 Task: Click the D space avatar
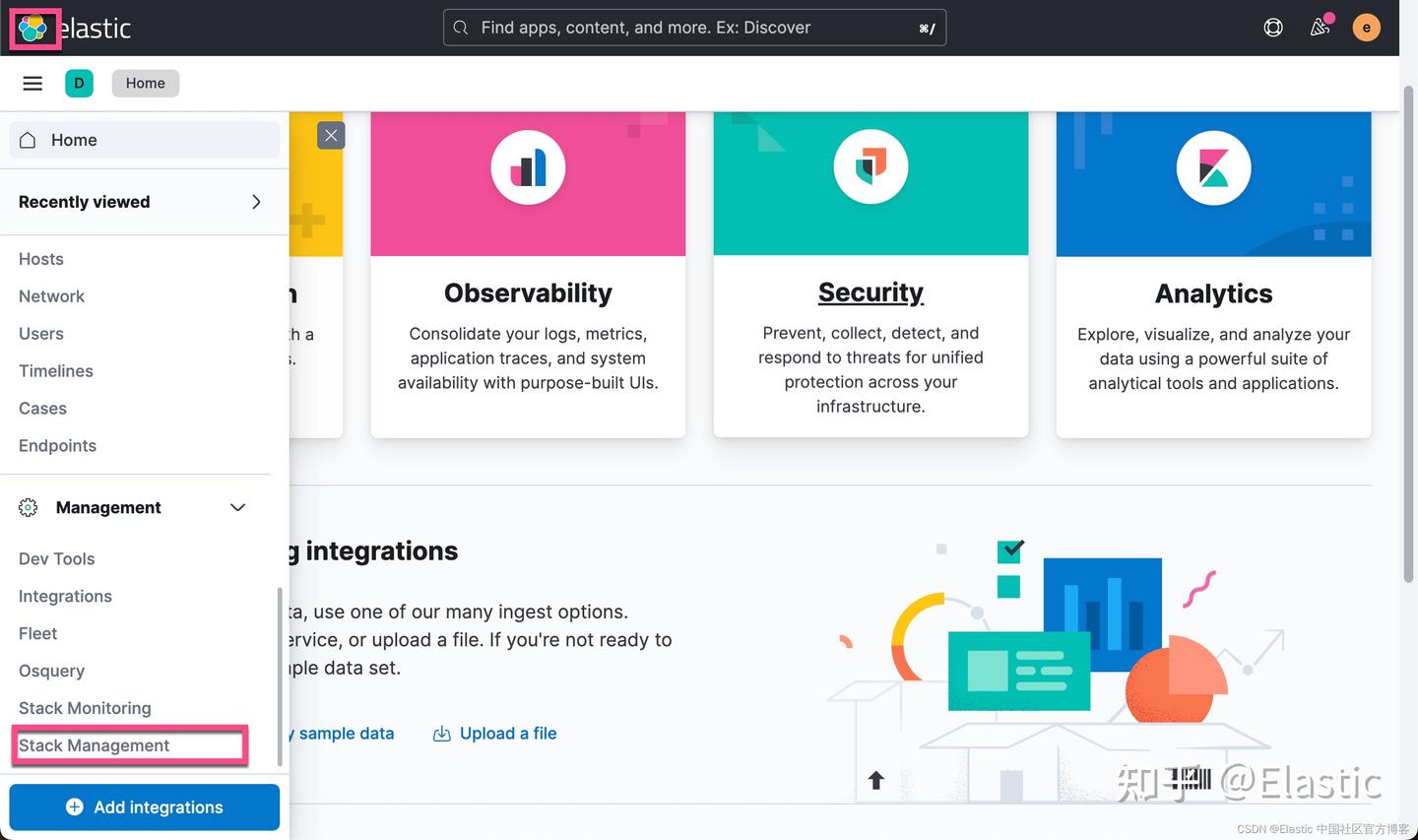(x=80, y=83)
